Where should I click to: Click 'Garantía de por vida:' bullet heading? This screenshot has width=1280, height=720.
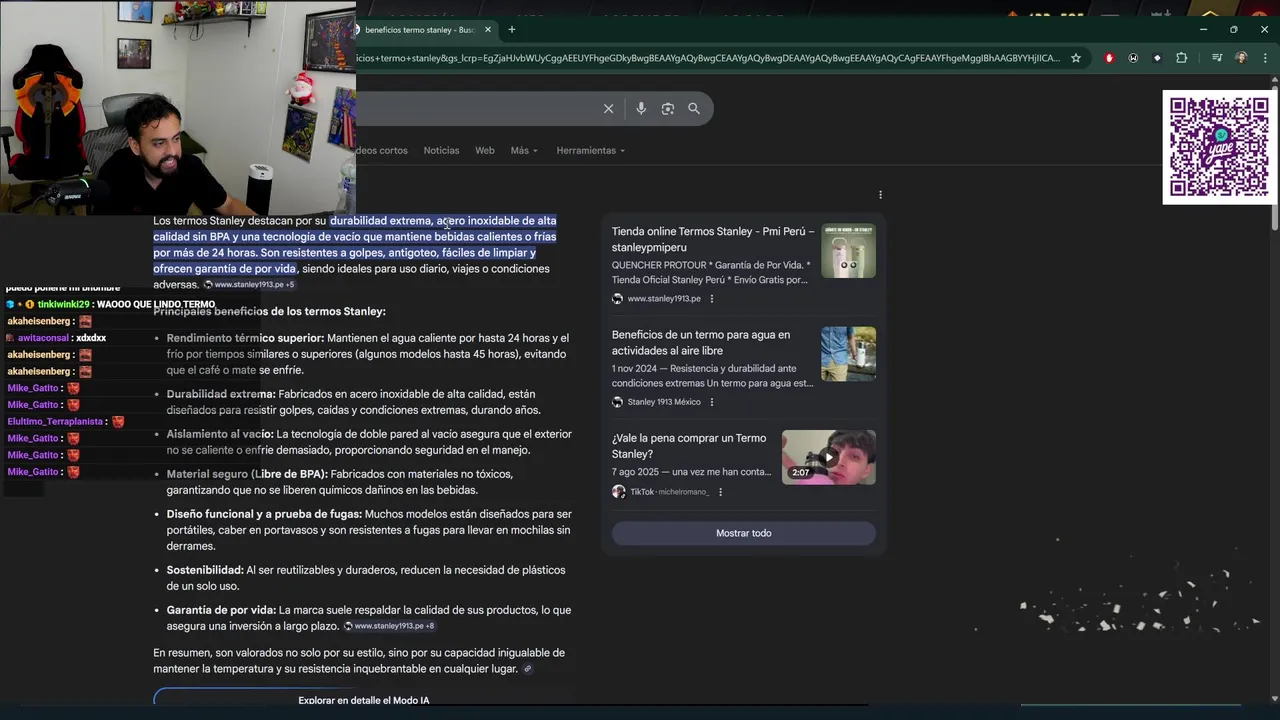pos(221,610)
